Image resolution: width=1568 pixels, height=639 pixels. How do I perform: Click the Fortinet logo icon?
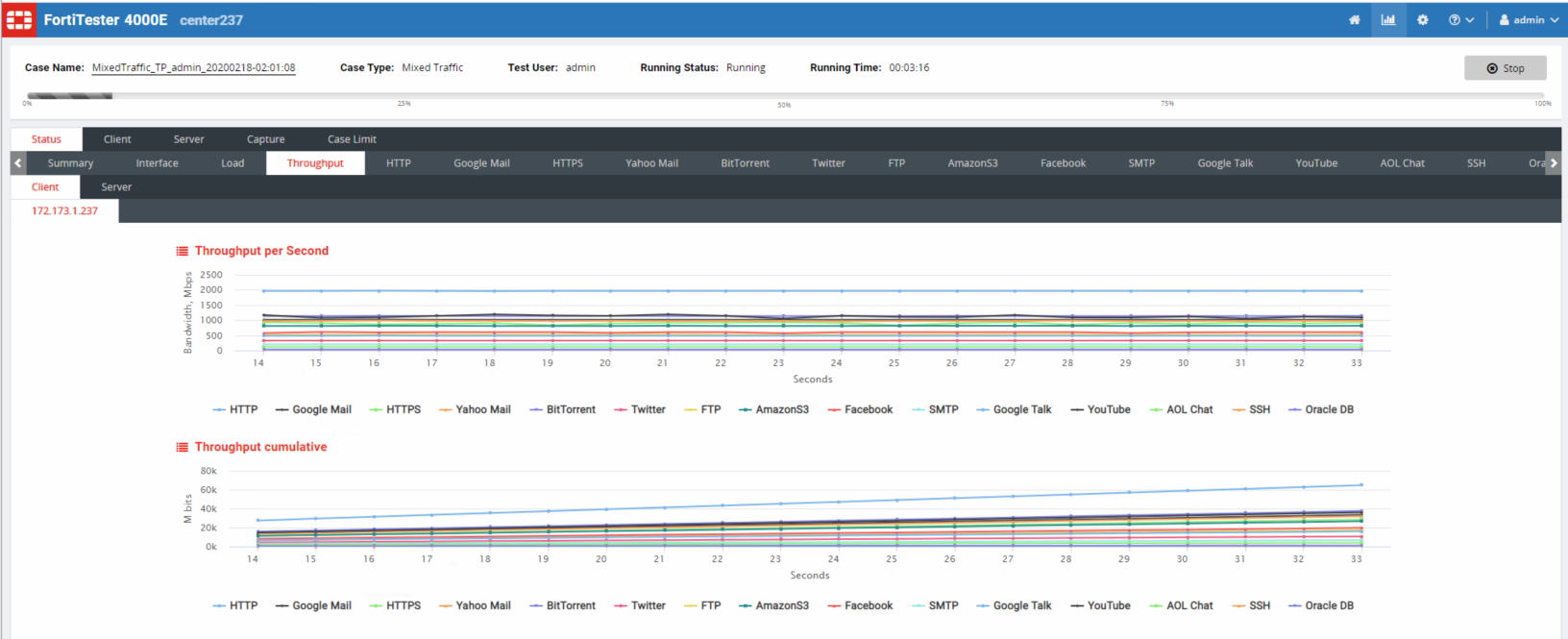19,19
